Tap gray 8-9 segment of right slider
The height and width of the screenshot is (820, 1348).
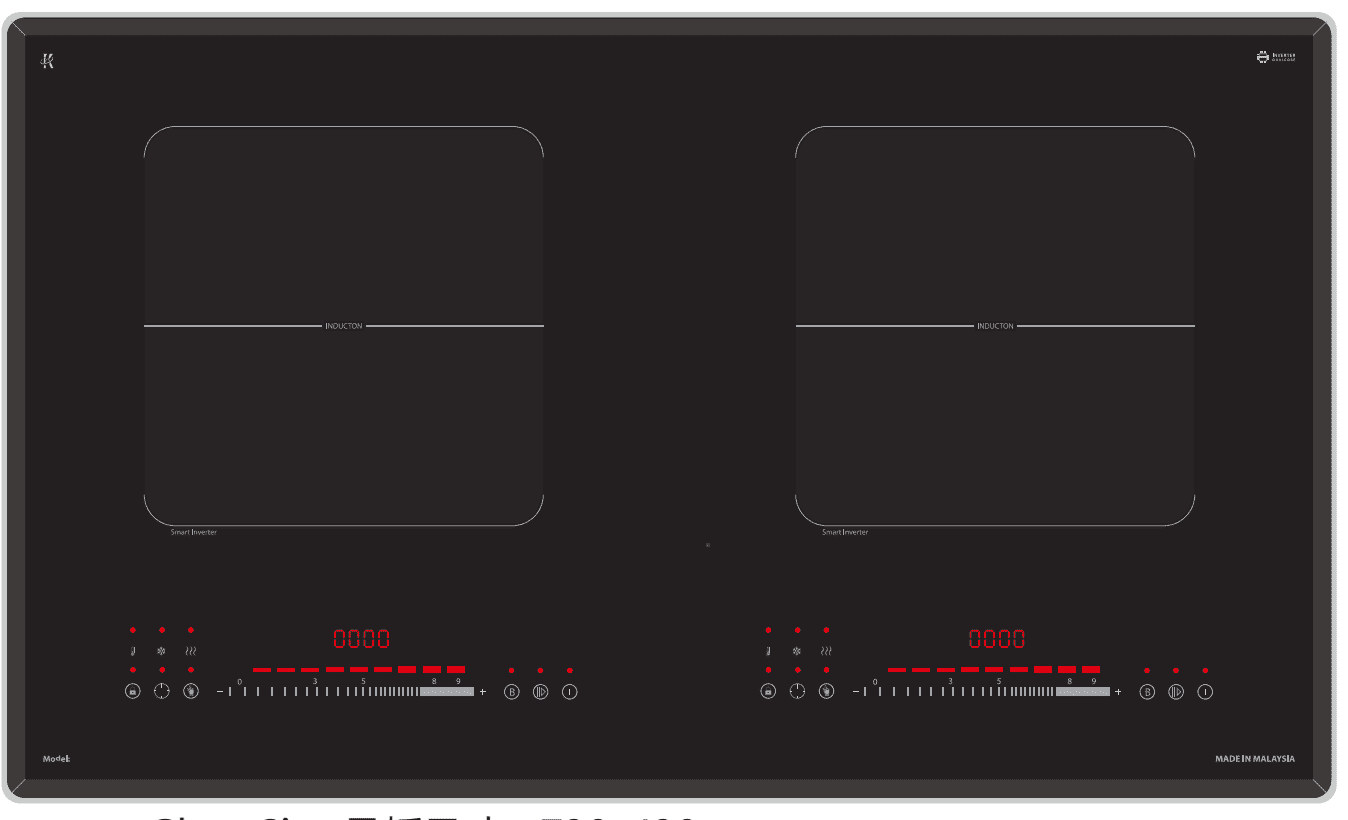click(1082, 691)
